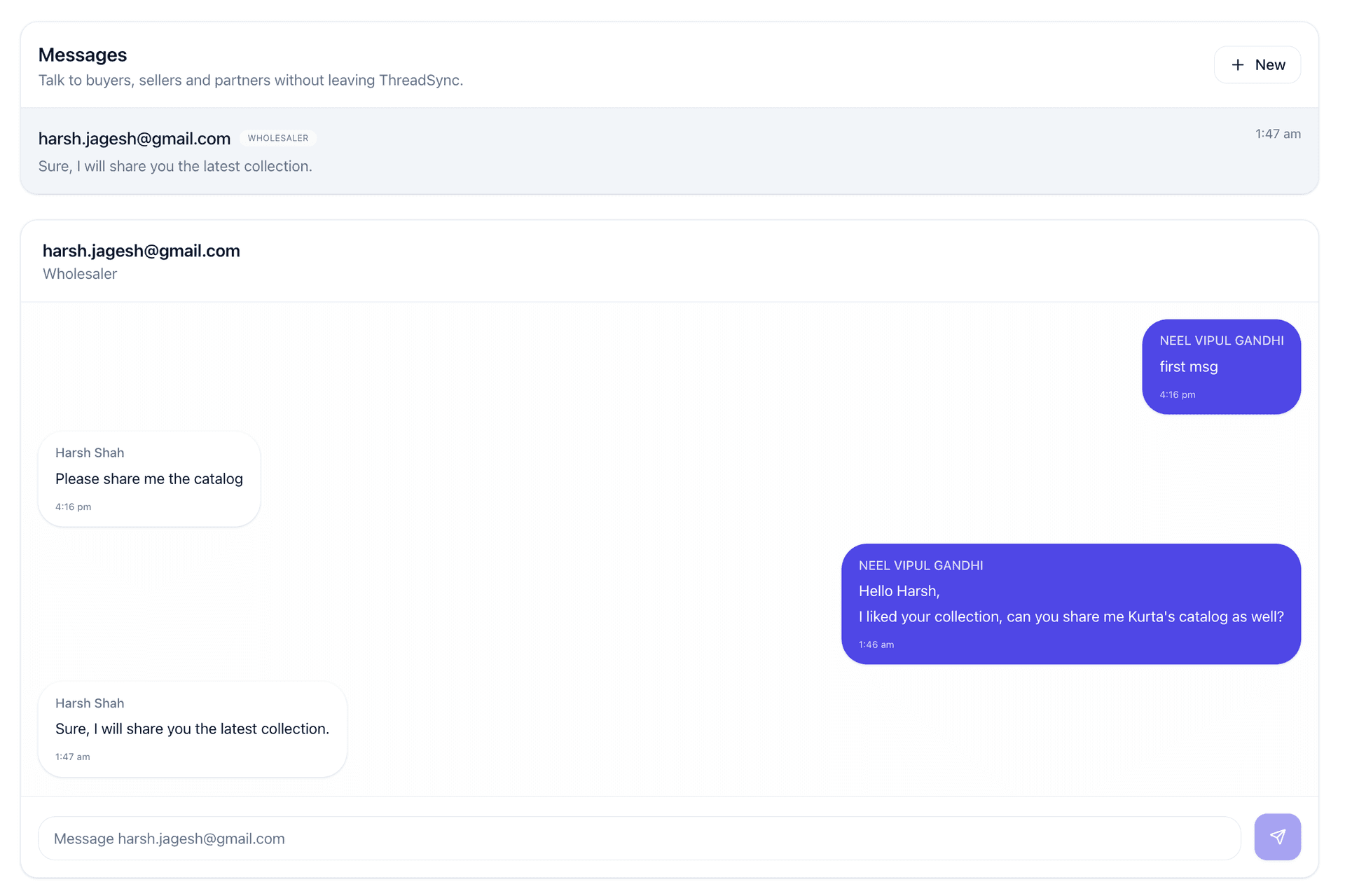Click the 'Sure, I will share you' bubble message
The image size is (1345, 896).
tap(193, 729)
